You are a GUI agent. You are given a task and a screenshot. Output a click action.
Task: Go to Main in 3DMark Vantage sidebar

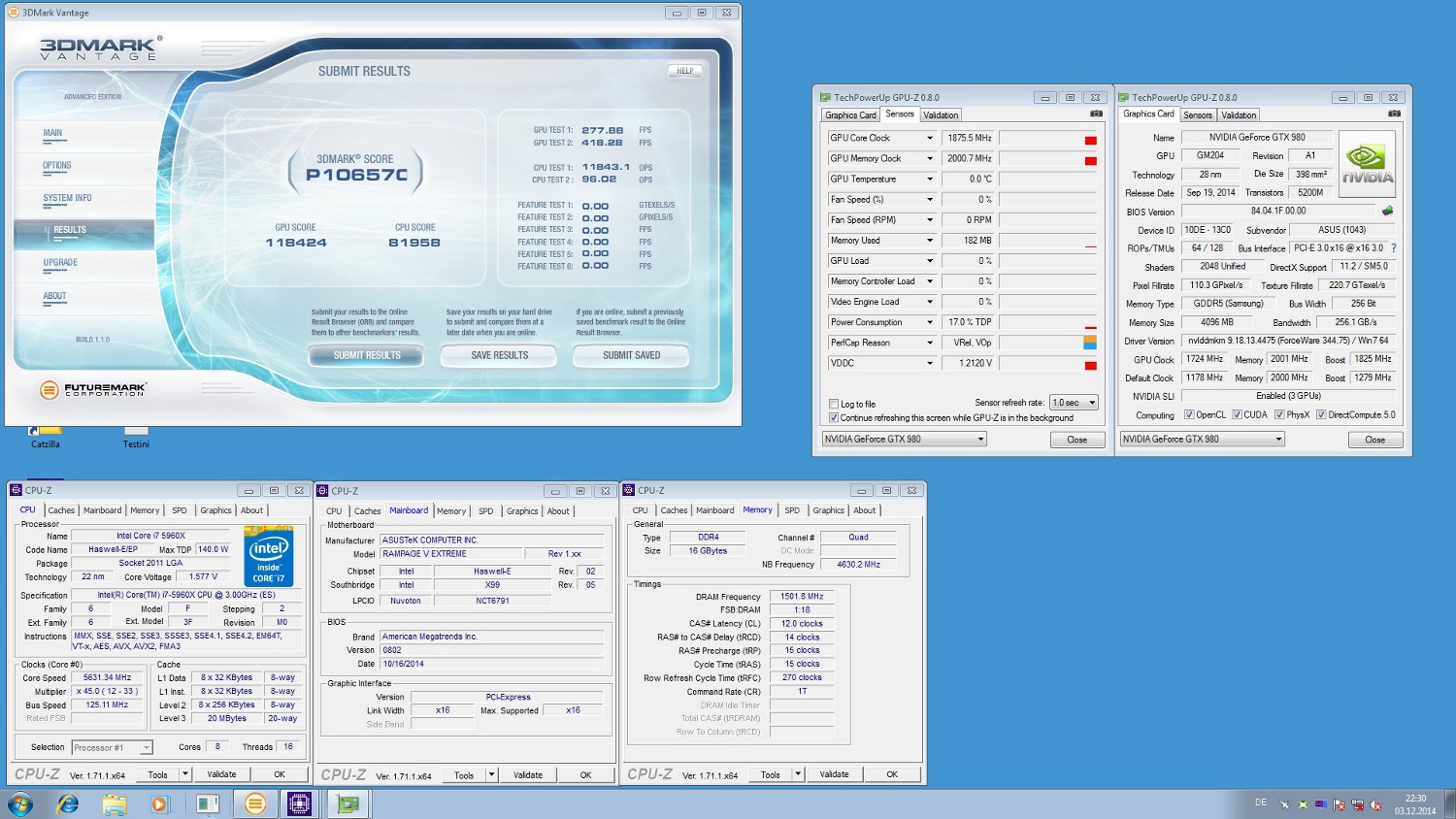pos(52,133)
